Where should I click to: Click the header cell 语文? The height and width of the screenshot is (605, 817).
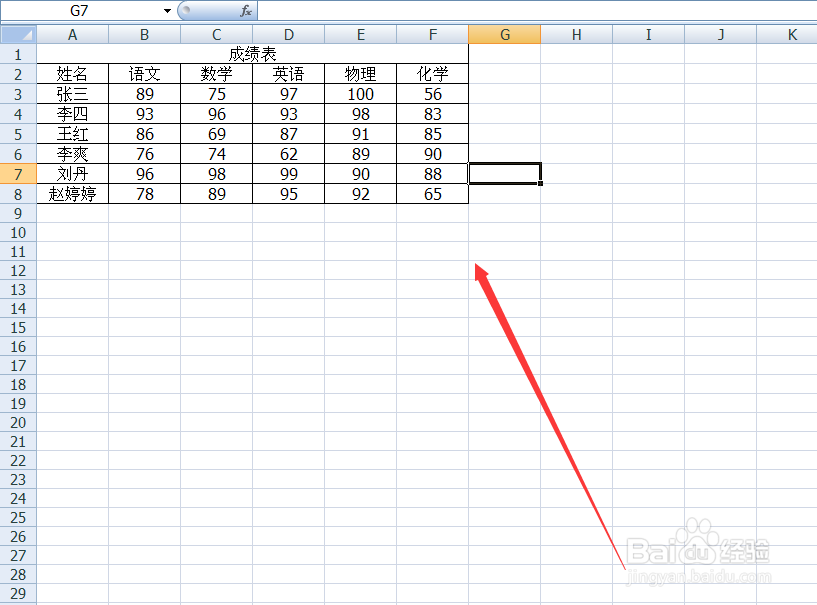pyautogui.click(x=144, y=74)
